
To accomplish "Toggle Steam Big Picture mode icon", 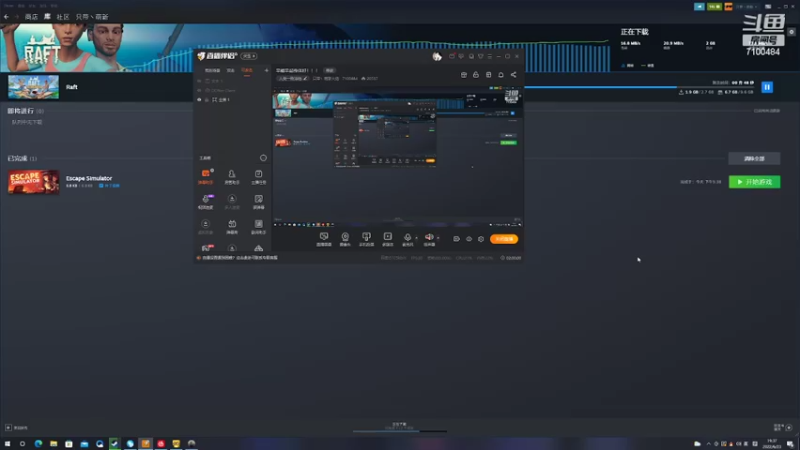I will (768, 7).
